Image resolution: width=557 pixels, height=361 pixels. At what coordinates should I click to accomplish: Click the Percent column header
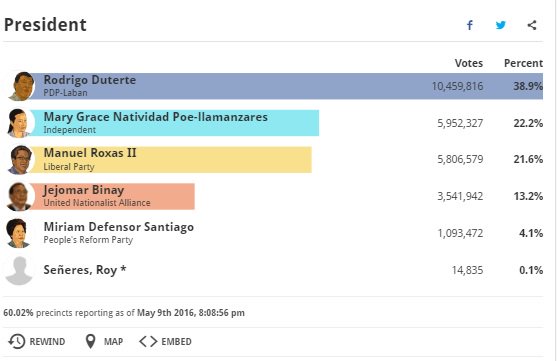[x=523, y=63]
